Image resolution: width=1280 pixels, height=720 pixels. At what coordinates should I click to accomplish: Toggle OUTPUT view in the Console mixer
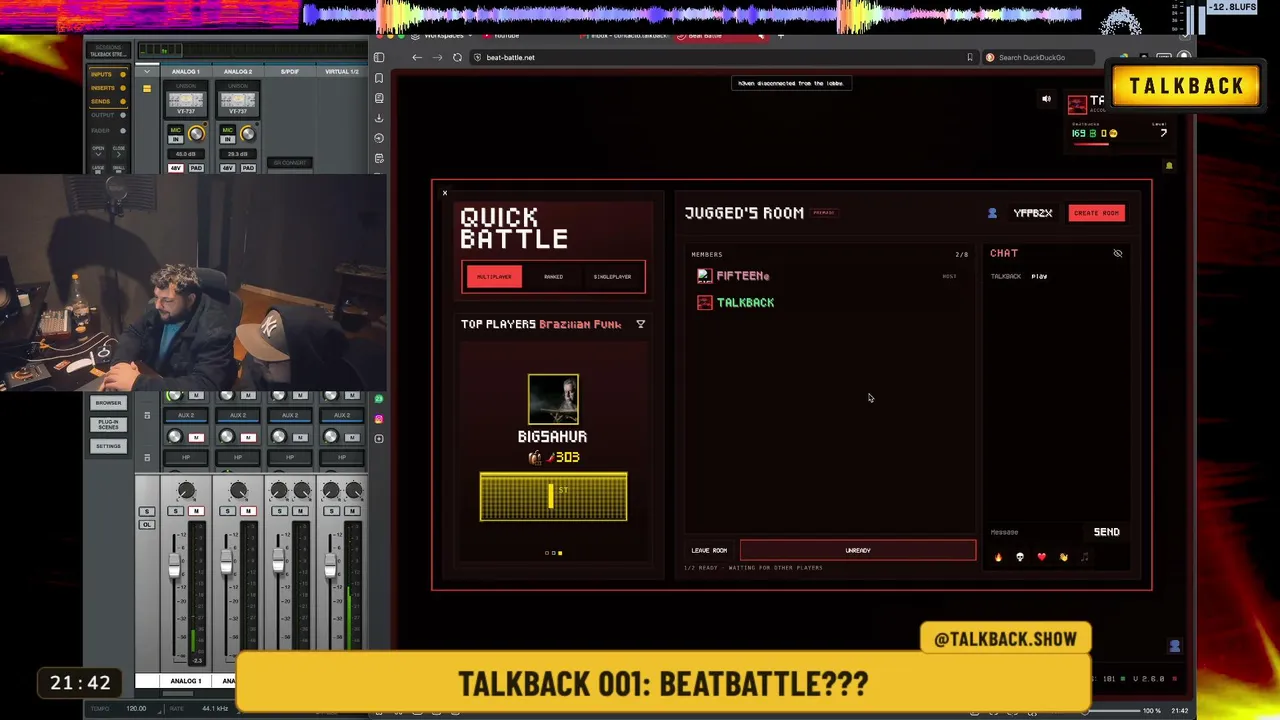coord(108,116)
